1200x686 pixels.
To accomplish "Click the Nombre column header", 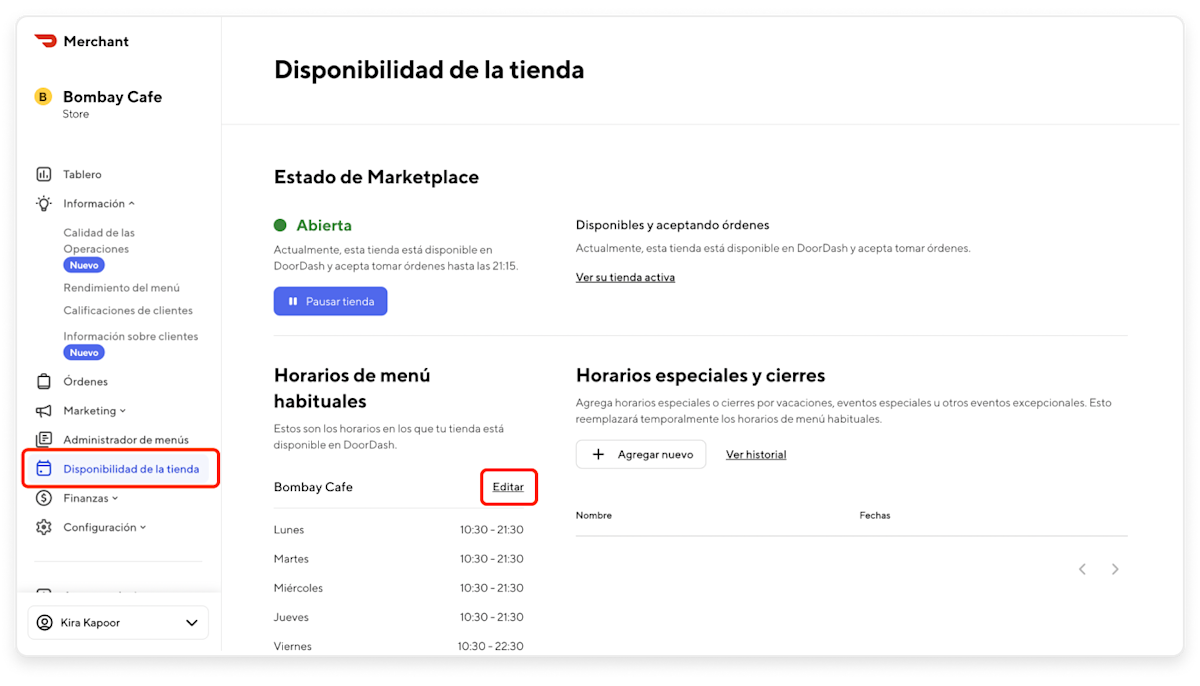I will click(x=594, y=516).
